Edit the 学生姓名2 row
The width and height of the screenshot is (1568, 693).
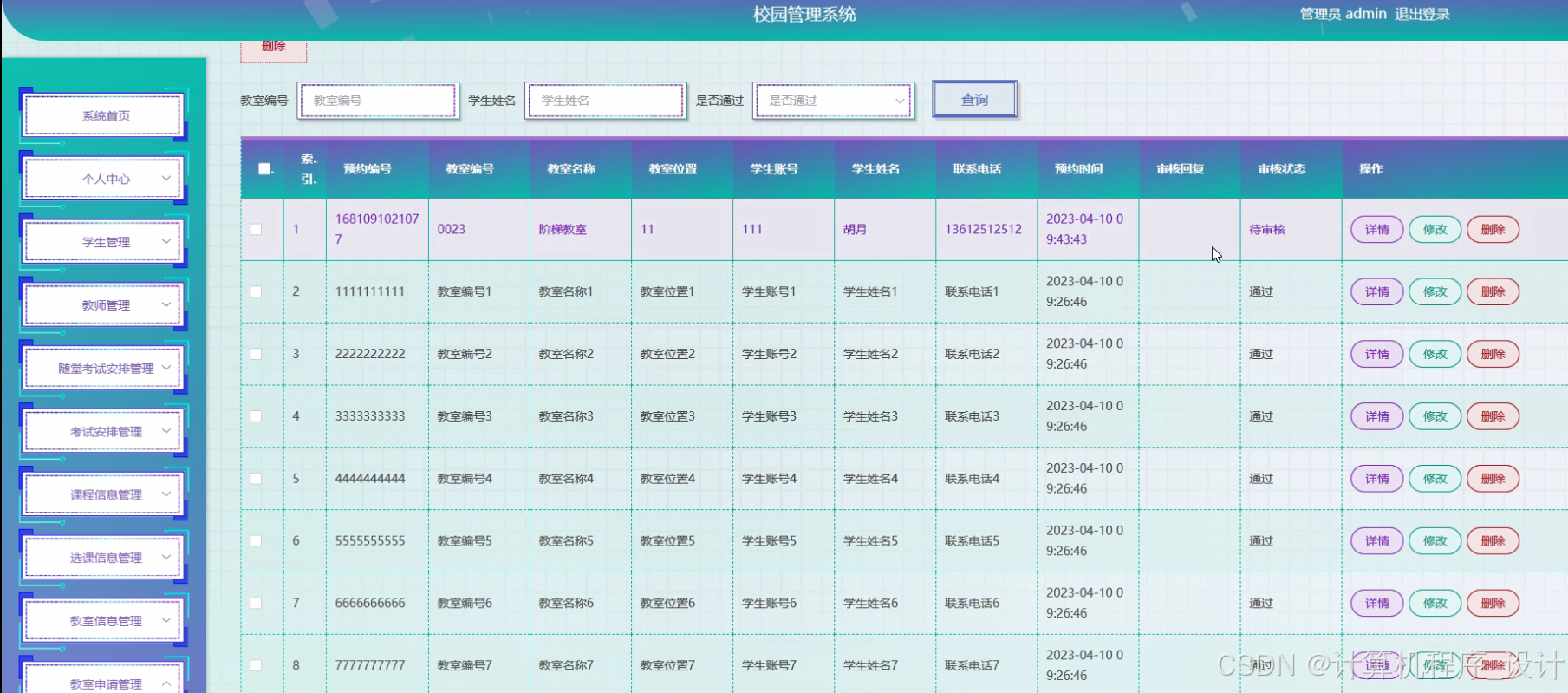click(x=1435, y=354)
